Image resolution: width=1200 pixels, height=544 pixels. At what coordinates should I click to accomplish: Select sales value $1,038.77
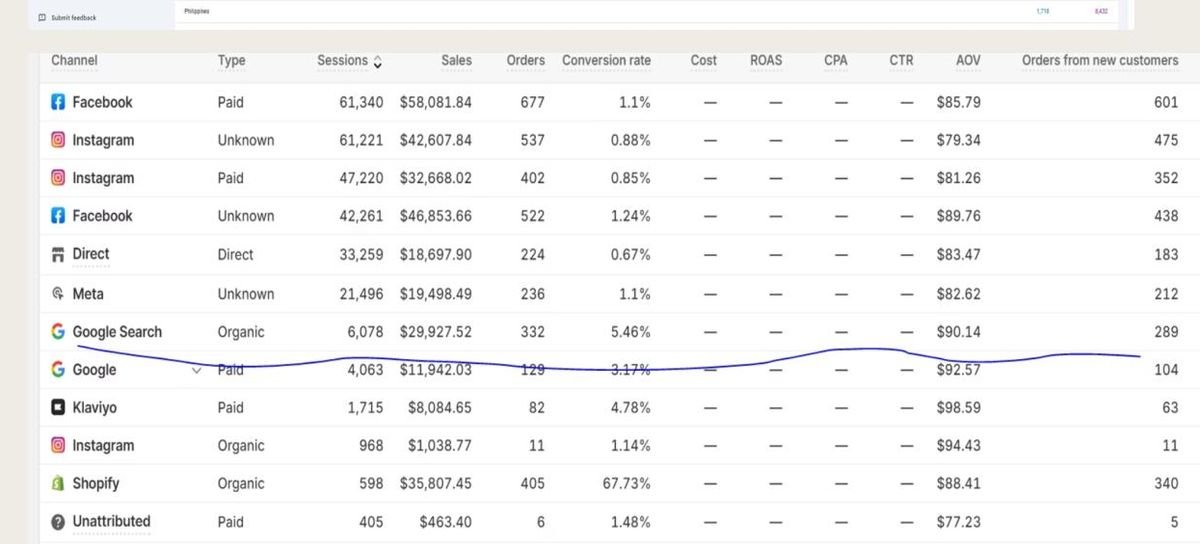pyautogui.click(x=440, y=446)
